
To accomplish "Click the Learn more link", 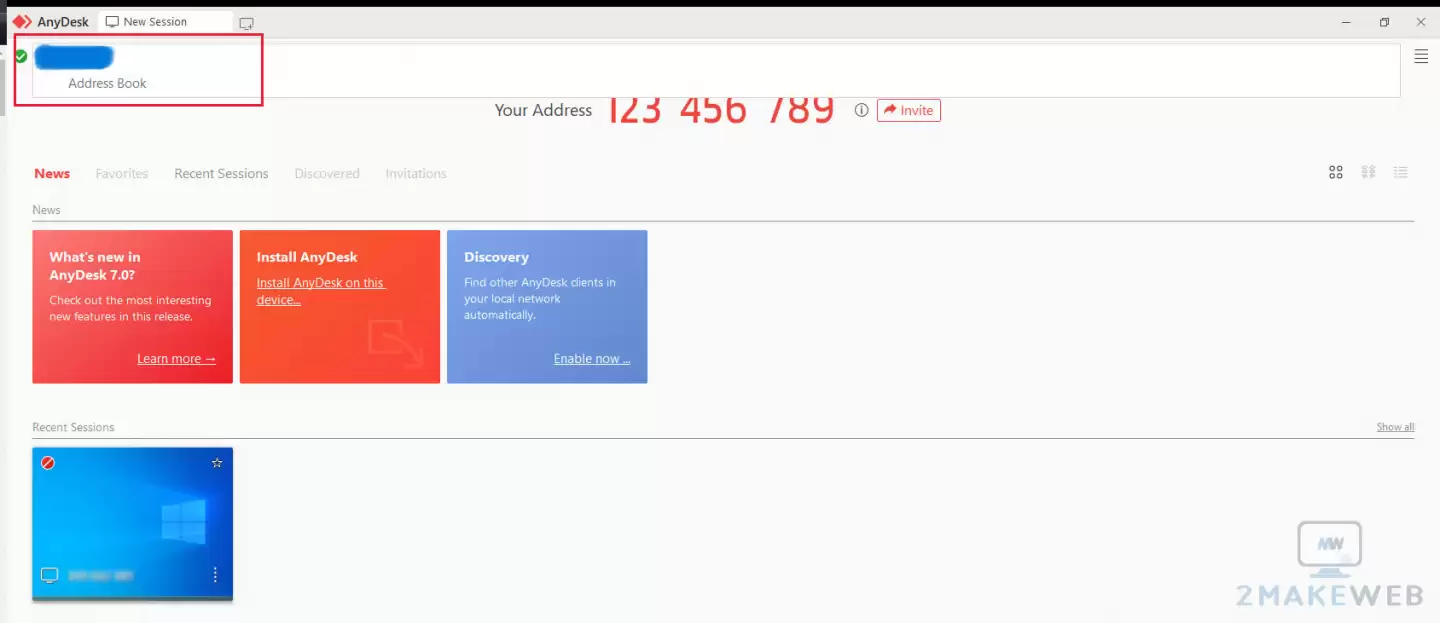I will pyautogui.click(x=176, y=359).
